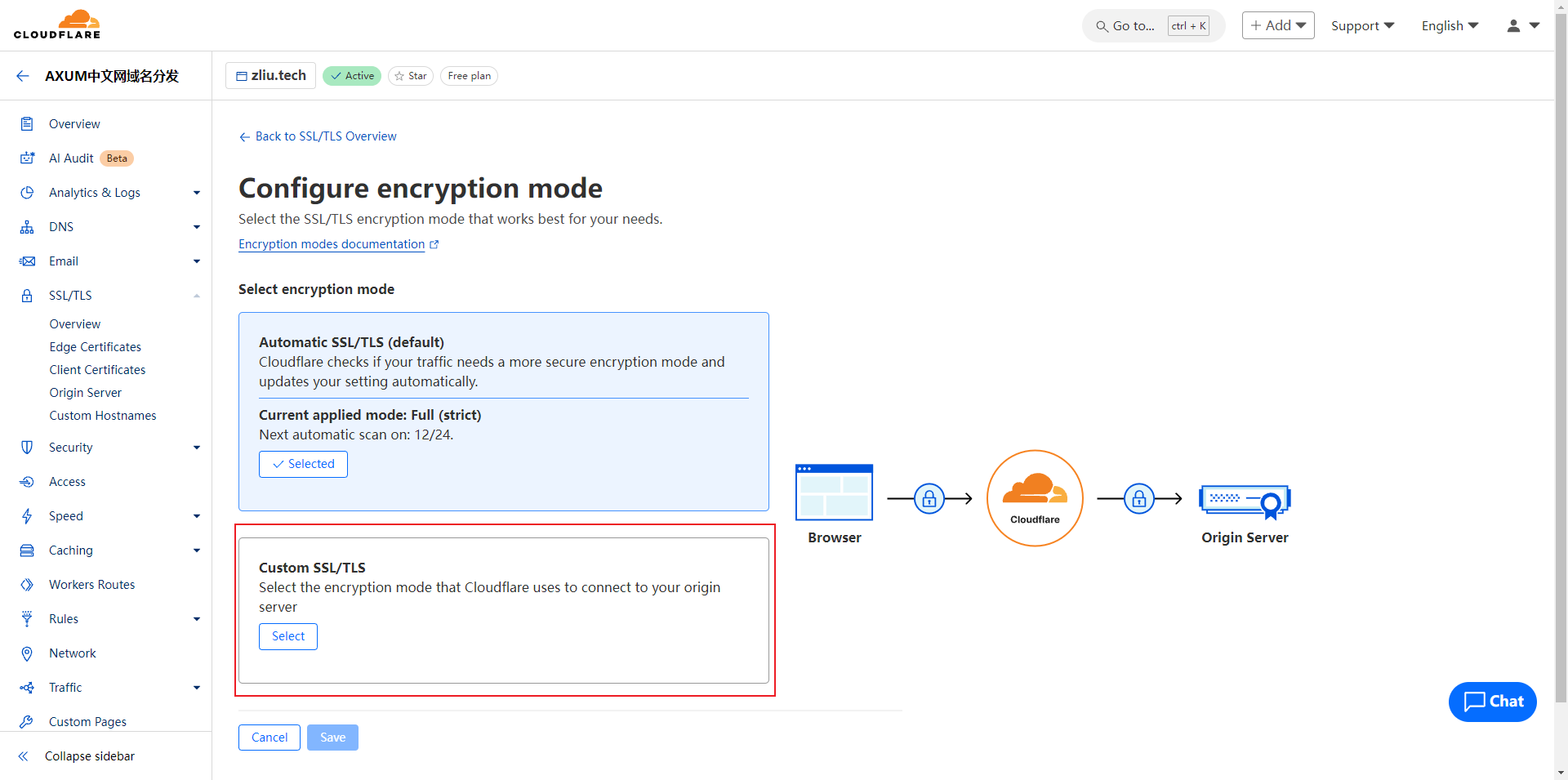Click Select button under Custom SSL/TLS

[x=288, y=636]
